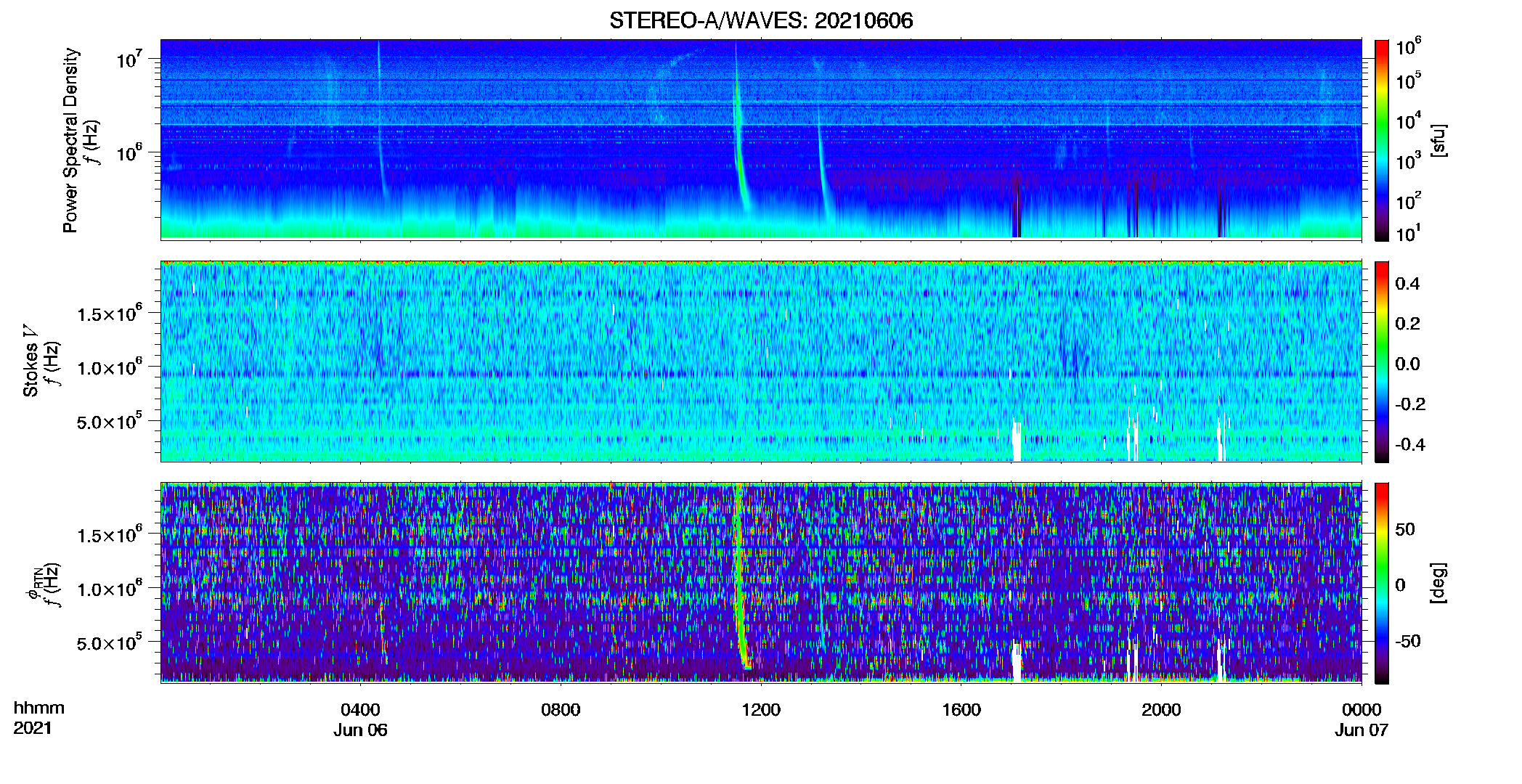Click the 1200 time tick label
Viewport: 1522px width, 784px height.
[761, 710]
